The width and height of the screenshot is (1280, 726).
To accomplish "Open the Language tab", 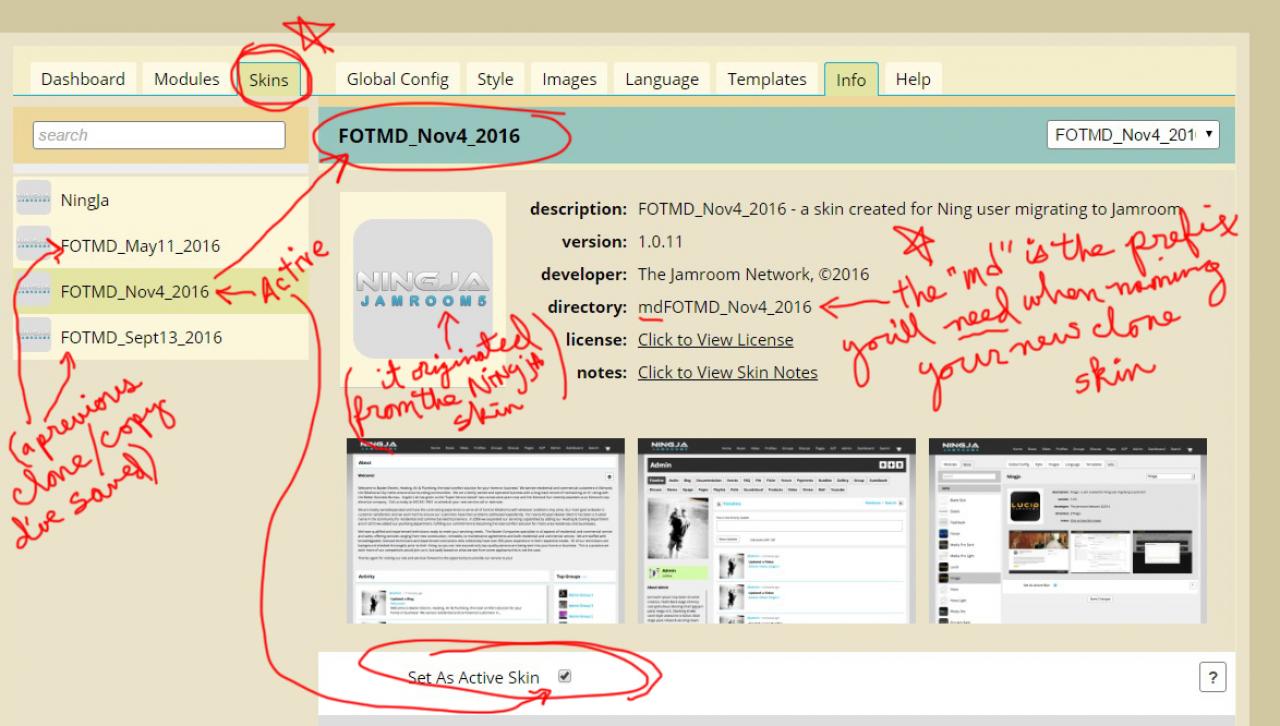I will pyautogui.click(x=662, y=80).
